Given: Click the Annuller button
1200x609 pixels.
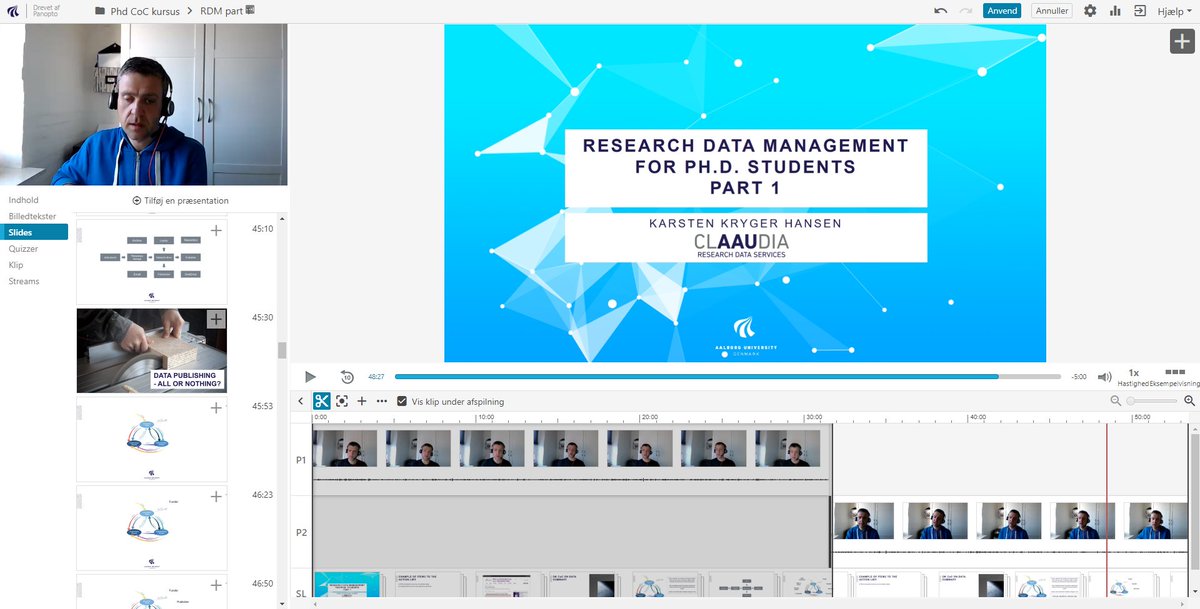Looking at the screenshot, I should point(1052,10).
